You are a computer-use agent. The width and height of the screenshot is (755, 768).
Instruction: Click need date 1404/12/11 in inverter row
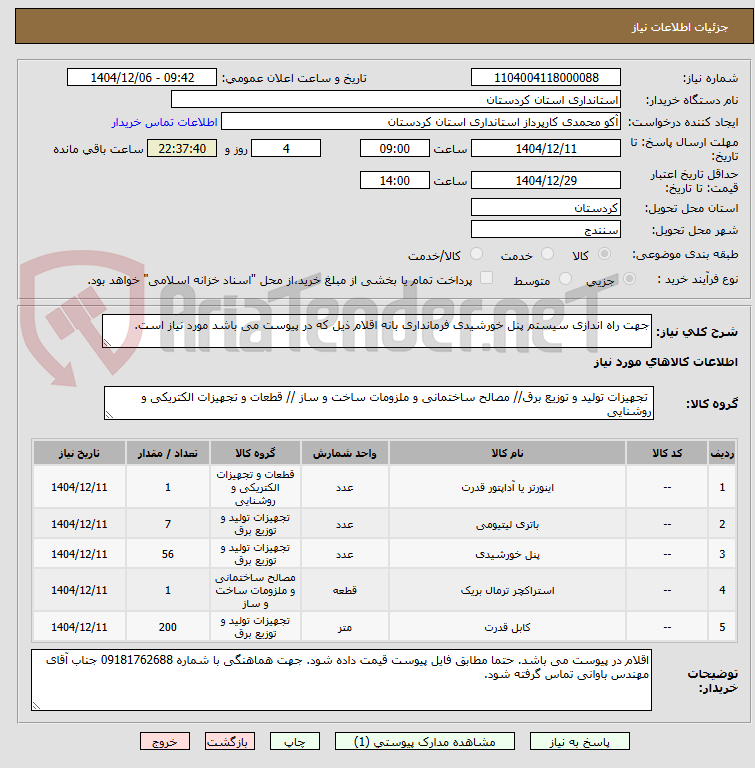(x=79, y=487)
